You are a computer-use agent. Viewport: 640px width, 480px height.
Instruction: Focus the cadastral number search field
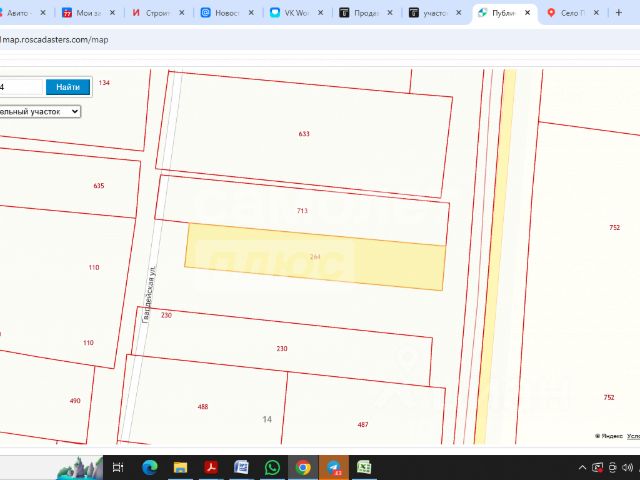20,87
